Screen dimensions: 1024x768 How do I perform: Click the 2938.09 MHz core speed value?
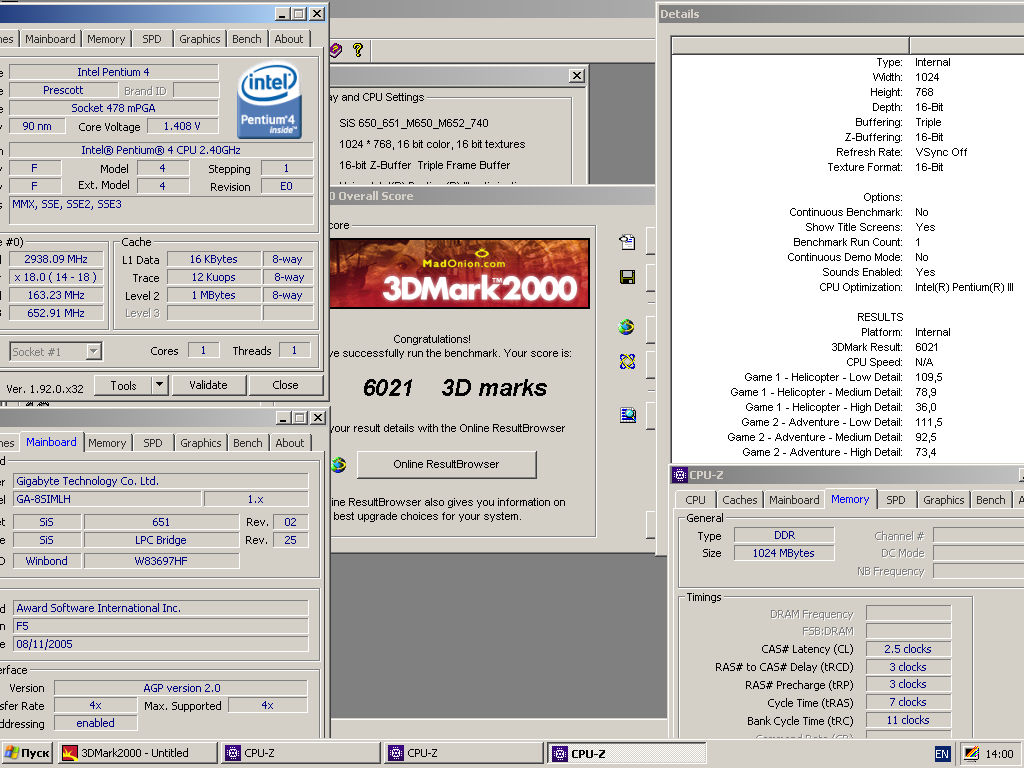click(x=56, y=259)
